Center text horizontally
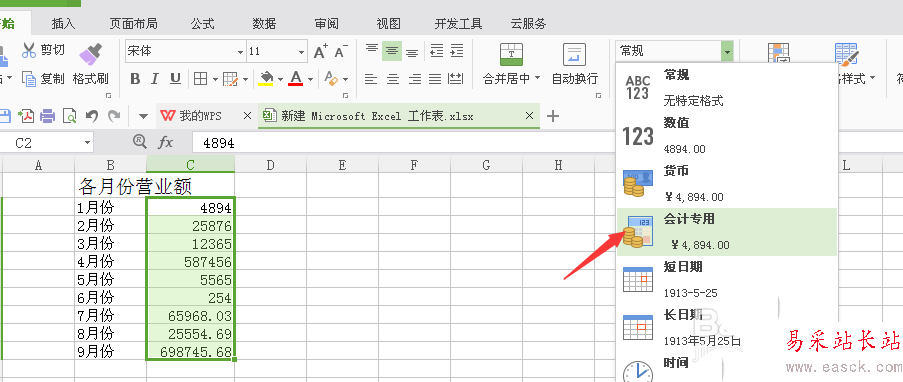 coord(393,79)
